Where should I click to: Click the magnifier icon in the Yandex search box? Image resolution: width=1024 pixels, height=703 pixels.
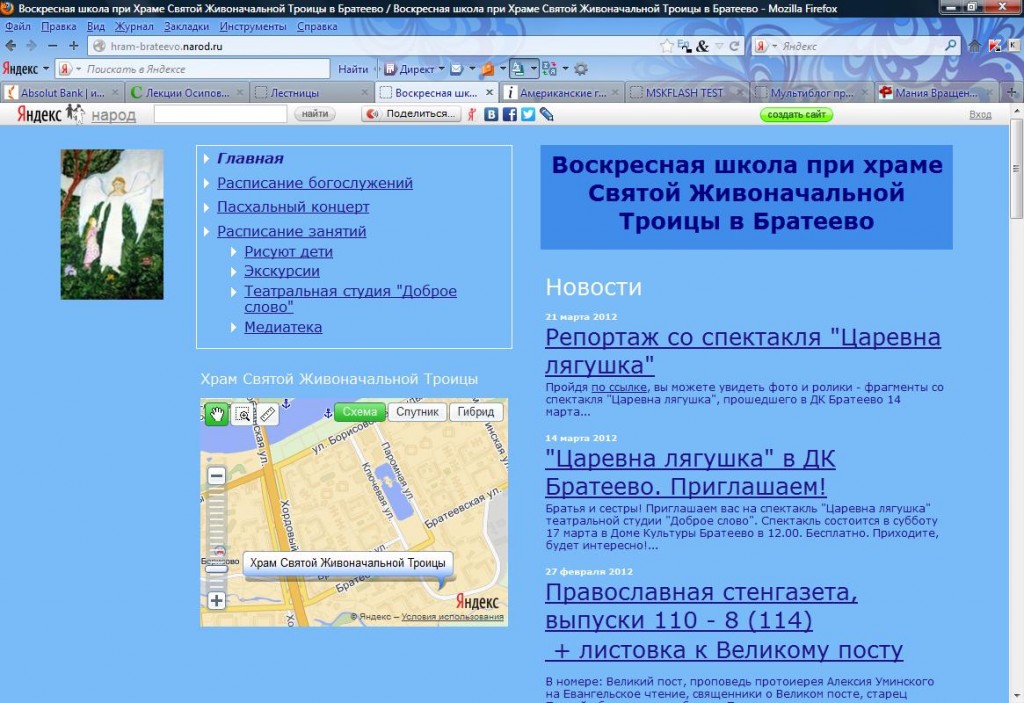tap(951, 45)
